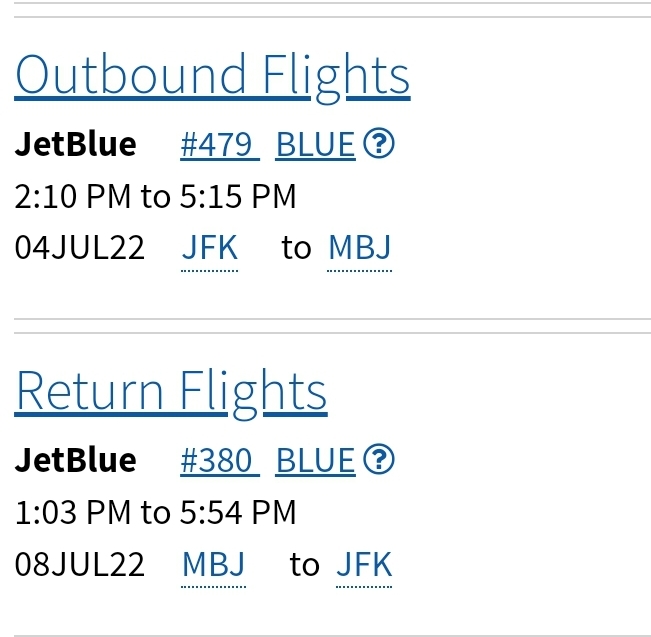This screenshot has height=637, width=651.
Task: Click the JFK departure airport on 04JUL22
Action: coord(210,248)
